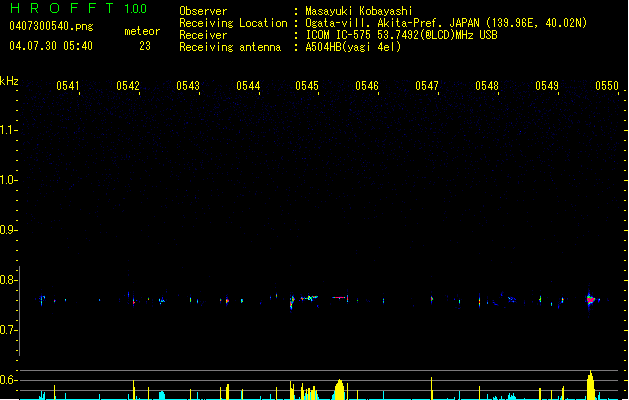Click the 0.8 kHz frequency axis label
Screen dimensions: 629x400
[x=8, y=280]
